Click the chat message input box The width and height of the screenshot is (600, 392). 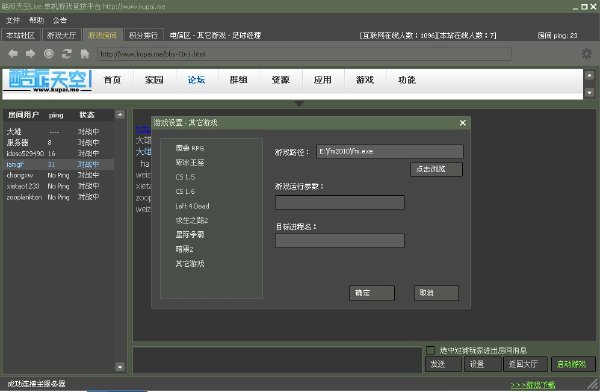click(277, 360)
